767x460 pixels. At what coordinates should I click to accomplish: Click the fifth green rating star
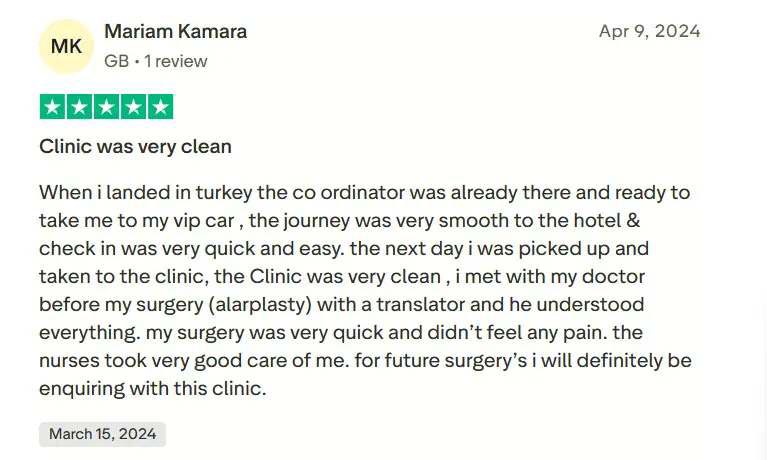[x=160, y=107]
